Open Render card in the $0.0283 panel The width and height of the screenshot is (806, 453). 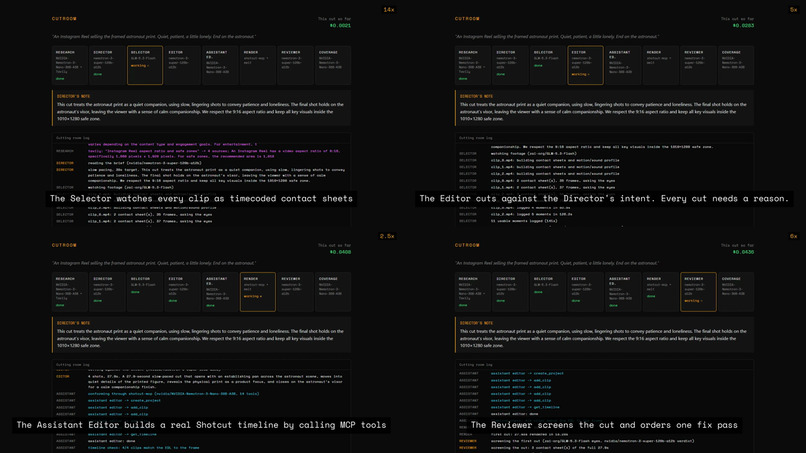pos(661,65)
